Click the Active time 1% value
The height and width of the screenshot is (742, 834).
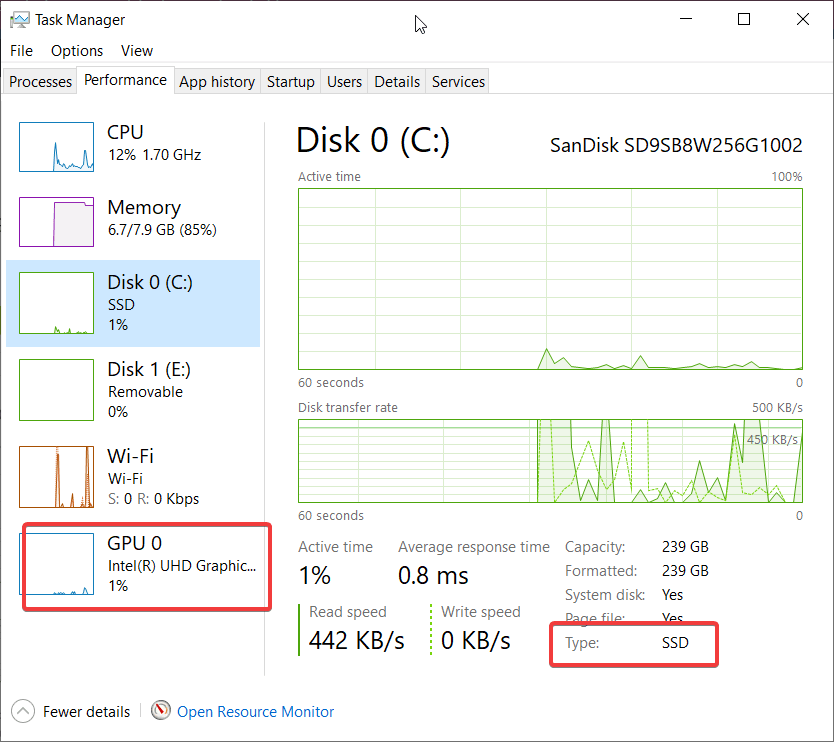click(314, 576)
